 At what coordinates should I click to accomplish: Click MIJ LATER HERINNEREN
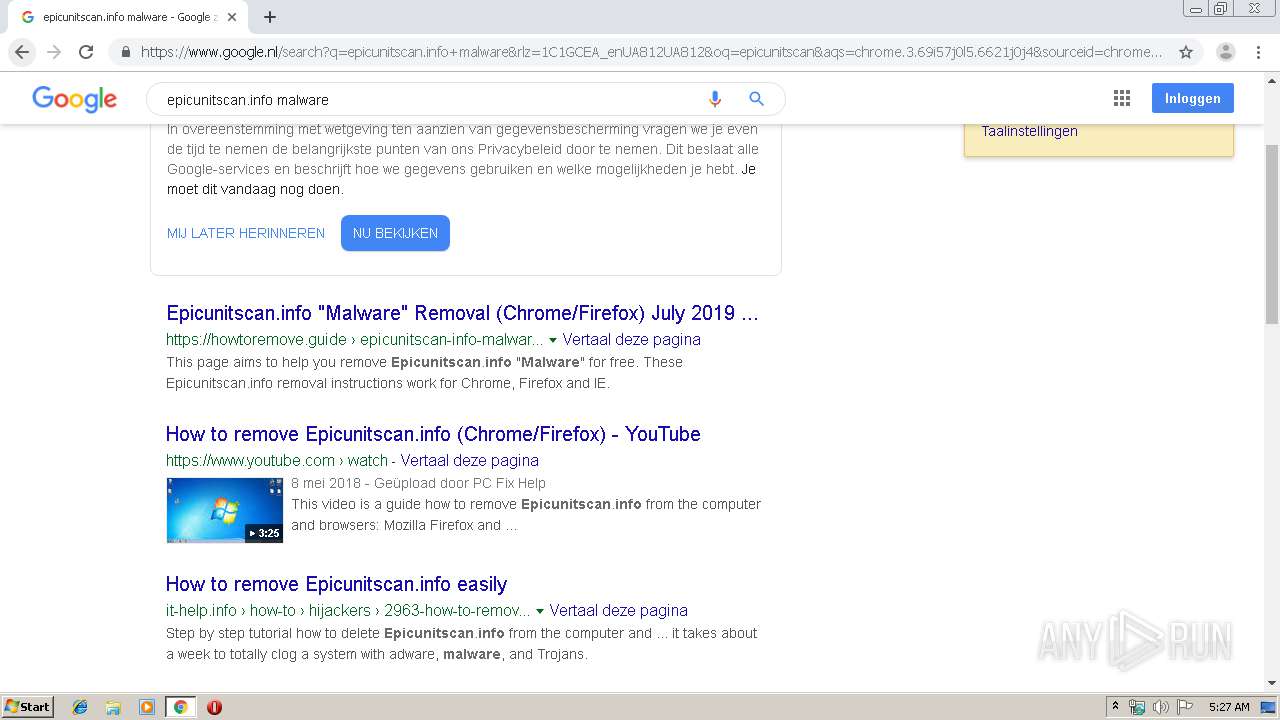click(x=246, y=233)
